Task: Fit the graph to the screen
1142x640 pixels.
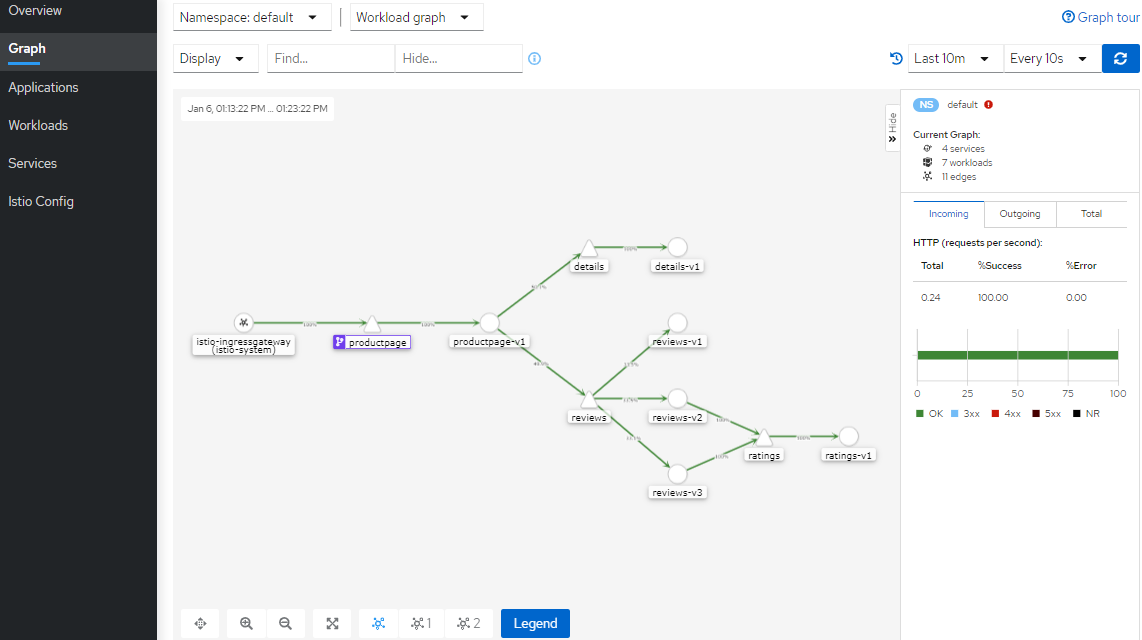Action: point(332,623)
